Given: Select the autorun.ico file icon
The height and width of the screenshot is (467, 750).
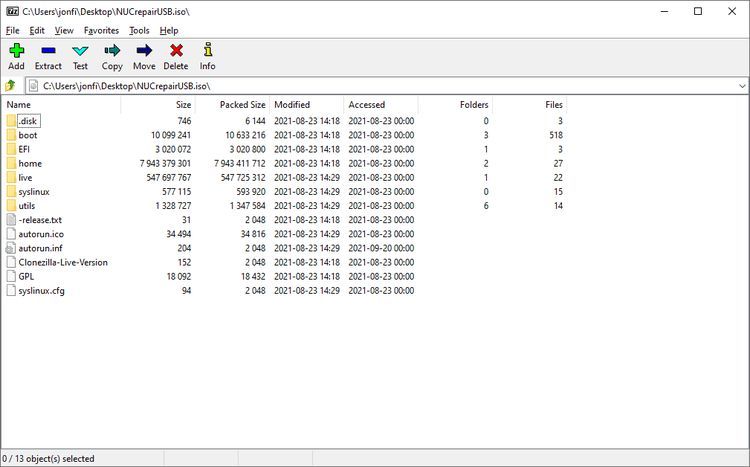Looking at the screenshot, I should 11,234.
